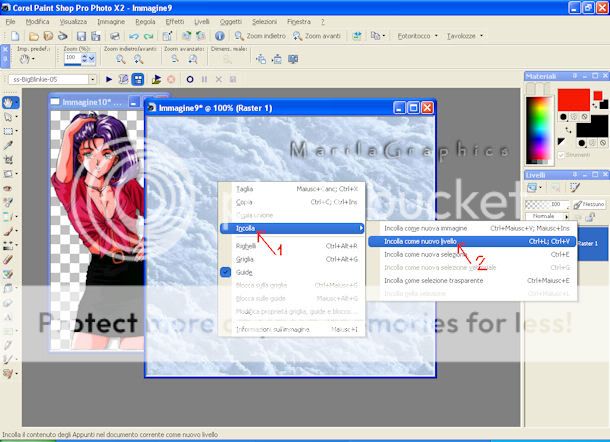Image resolution: width=610 pixels, height=442 pixels.
Task: Set foreground to transparent
Action: pyautogui.click(x=584, y=117)
